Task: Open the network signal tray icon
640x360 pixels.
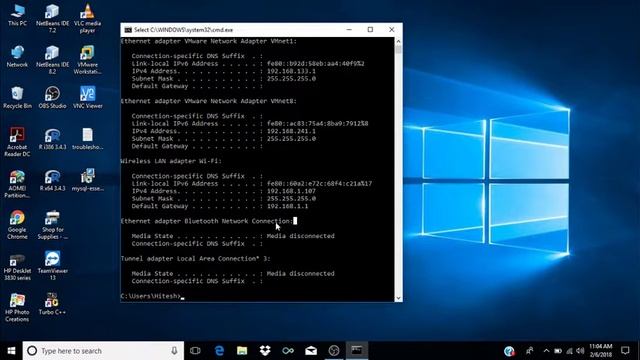Action: pos(569,351)
